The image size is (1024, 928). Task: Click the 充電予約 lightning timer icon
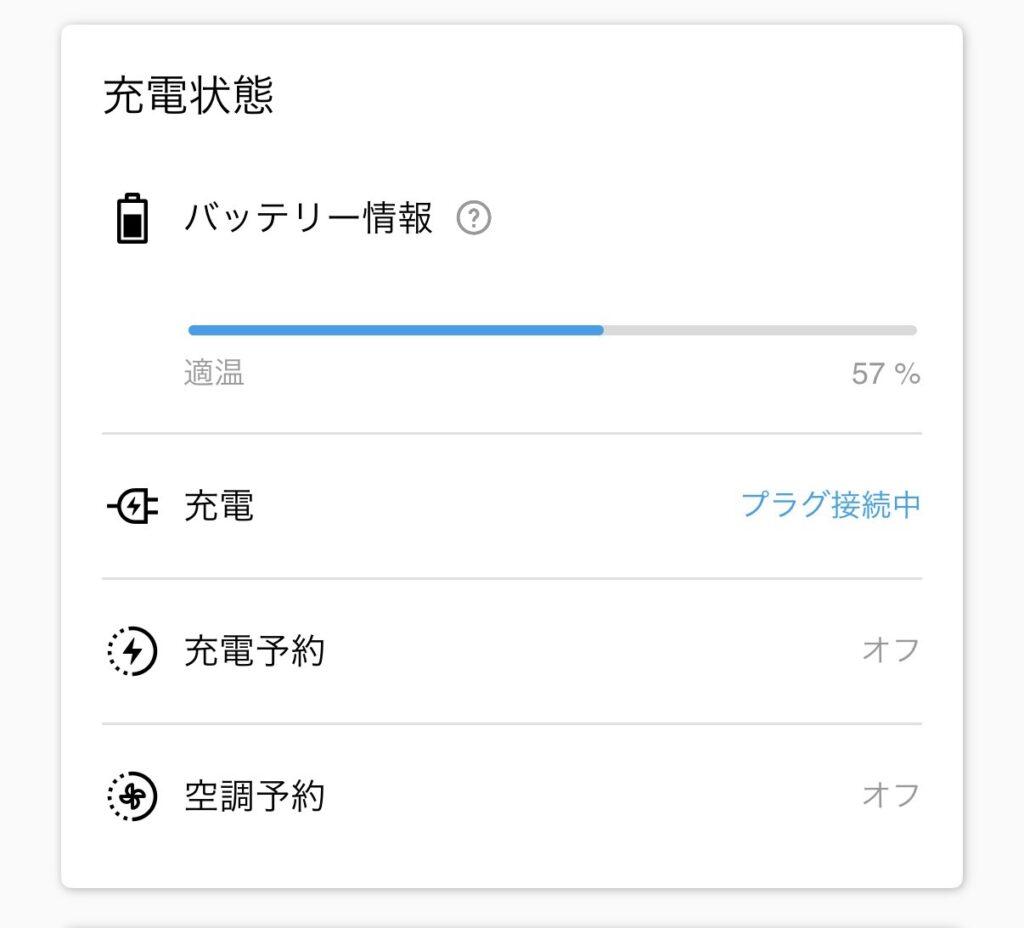click(132, 651)
